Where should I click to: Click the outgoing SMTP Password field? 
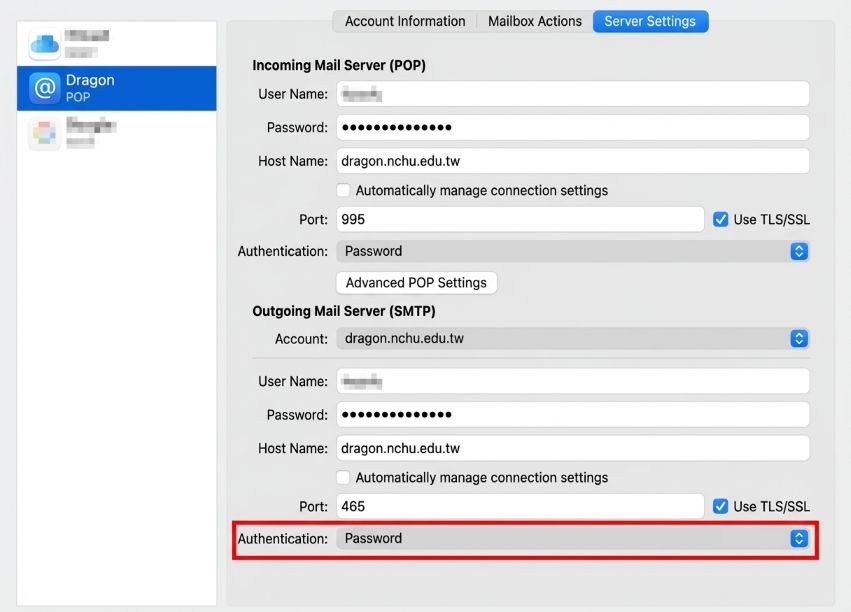pos(573,415)
